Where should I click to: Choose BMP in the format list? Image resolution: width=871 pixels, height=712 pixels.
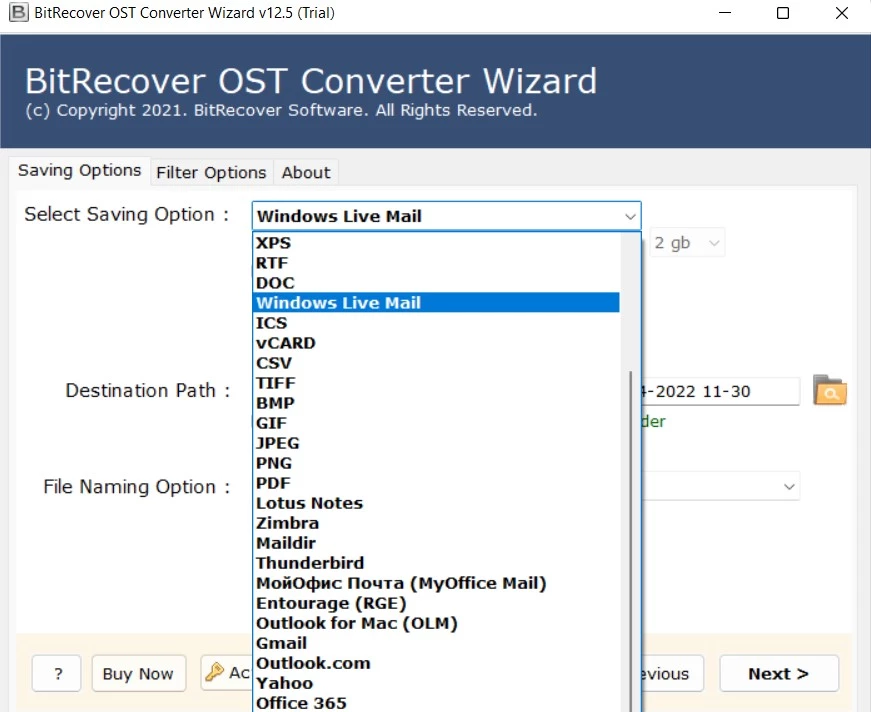tap(436, 403)
